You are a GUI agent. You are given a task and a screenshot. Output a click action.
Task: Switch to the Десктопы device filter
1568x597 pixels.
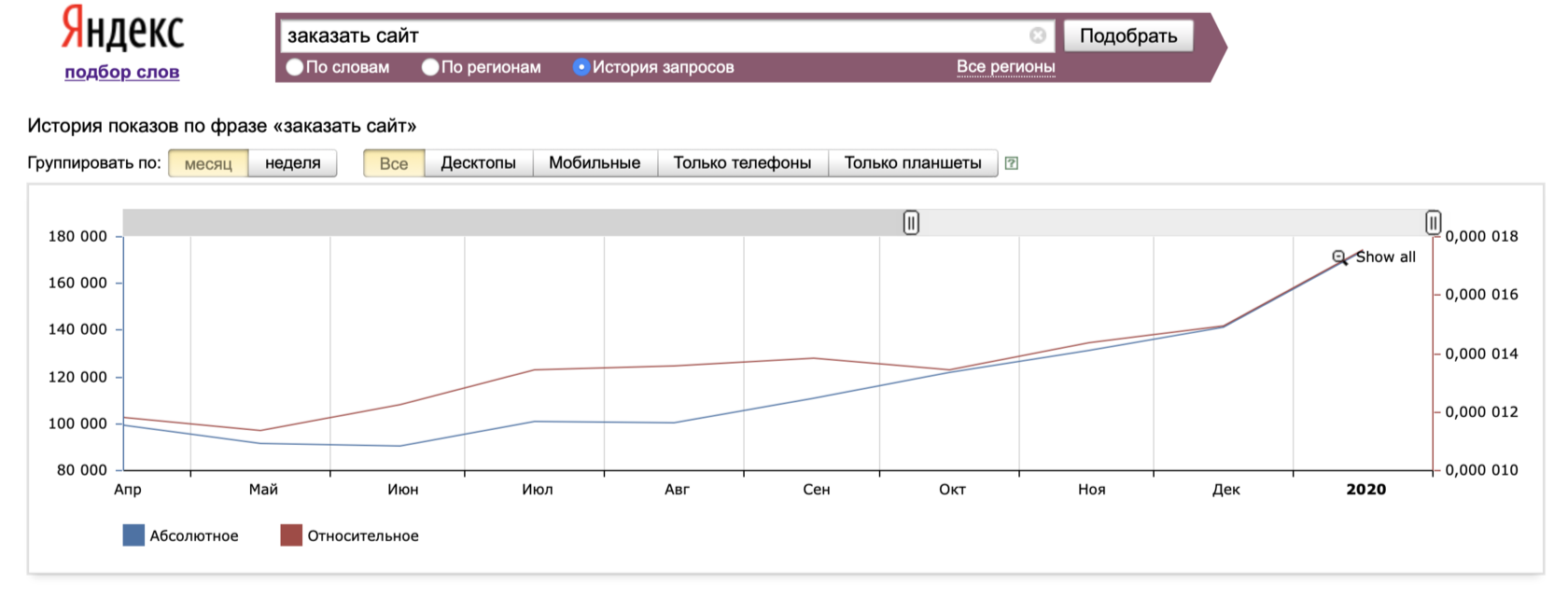478,163
